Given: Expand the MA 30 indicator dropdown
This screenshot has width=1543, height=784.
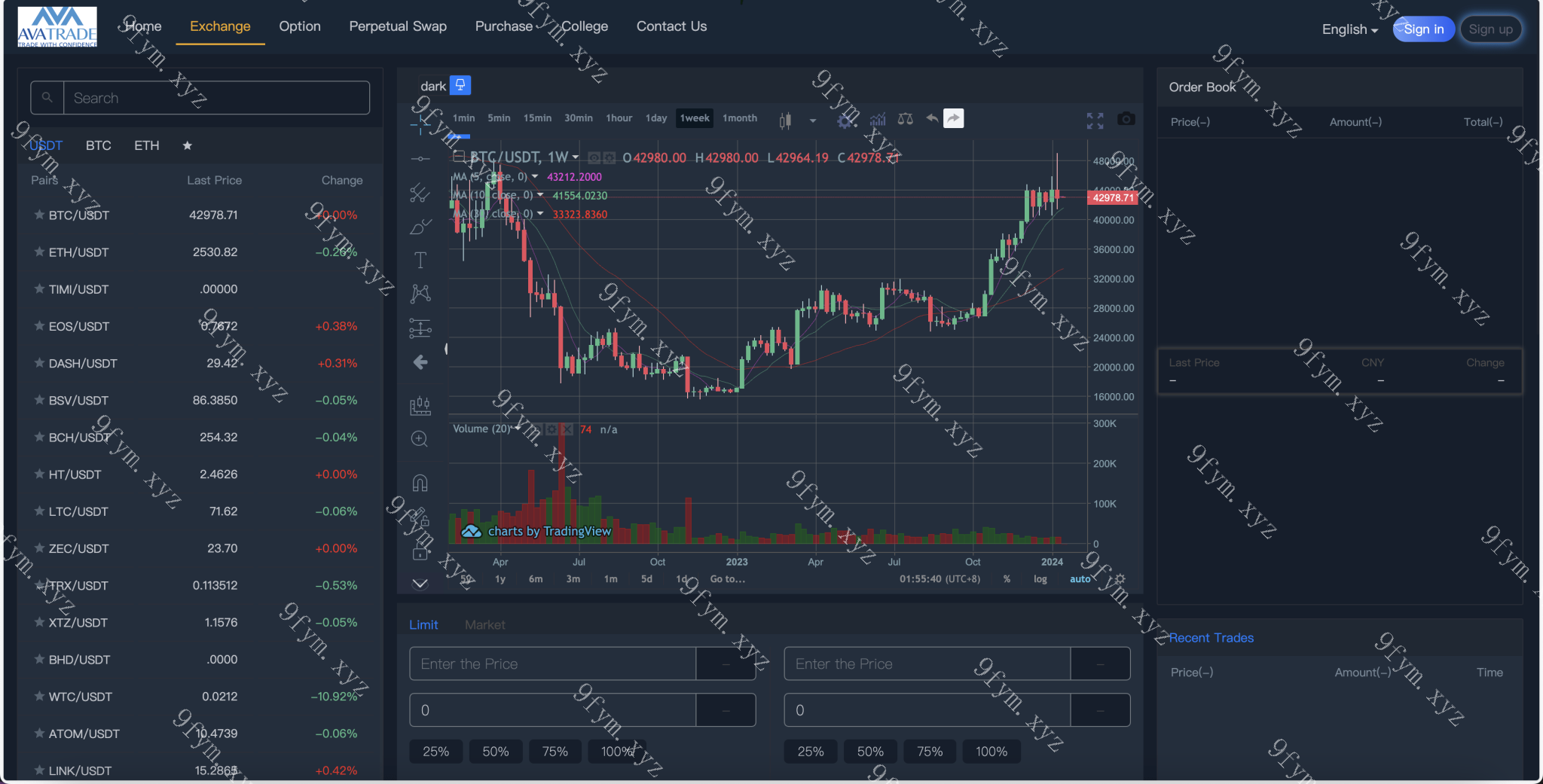Looking at the screenshot, I should (540, 214).
